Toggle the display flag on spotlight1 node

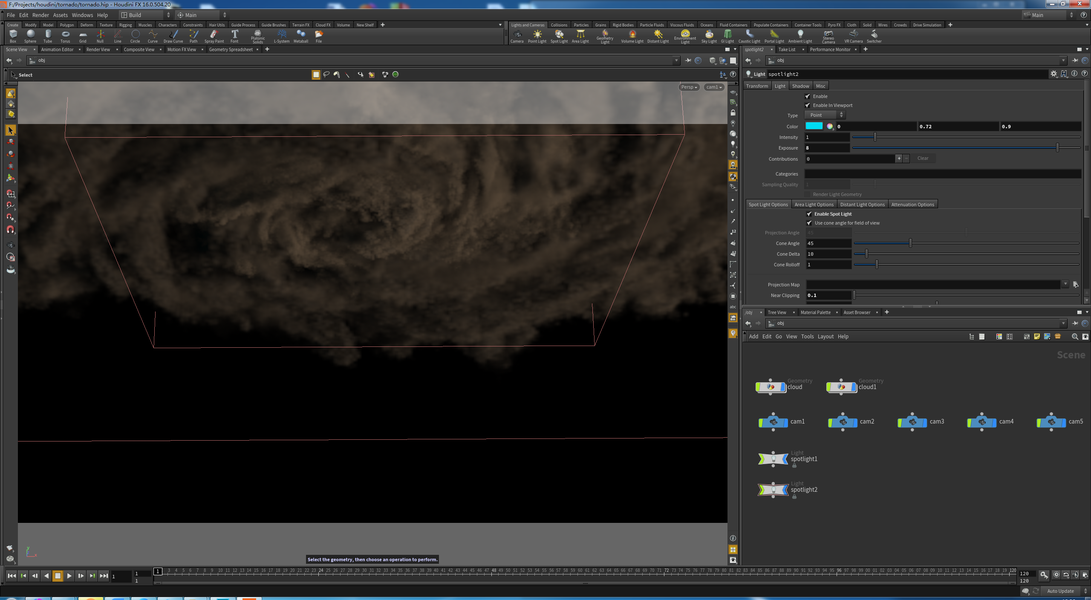784,459
